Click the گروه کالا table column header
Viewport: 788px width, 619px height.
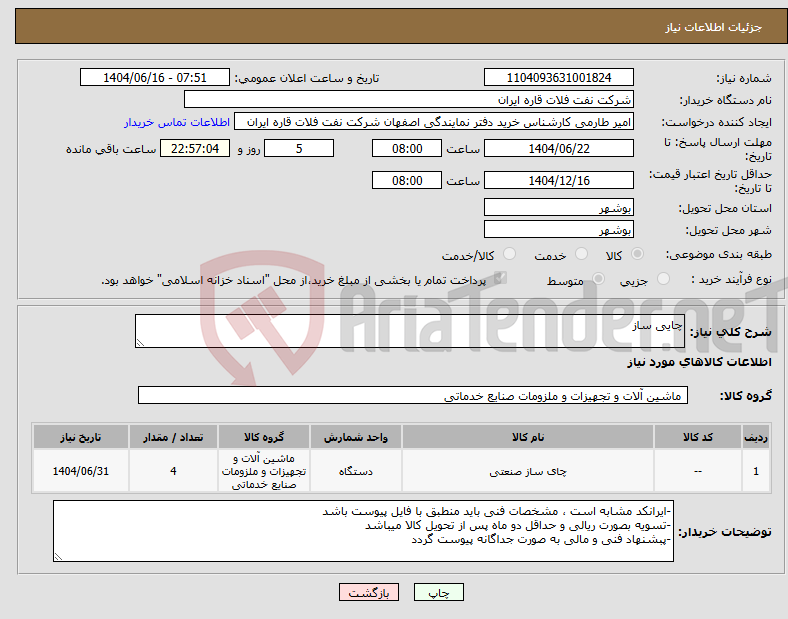click(x=264, y=437)
